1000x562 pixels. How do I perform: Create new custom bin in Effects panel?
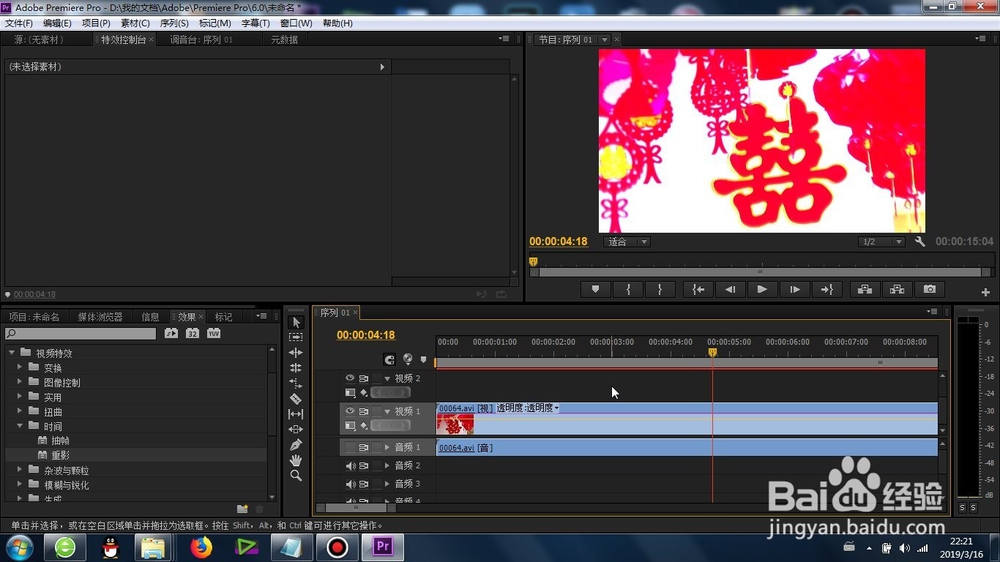click(x=242, y=508)
